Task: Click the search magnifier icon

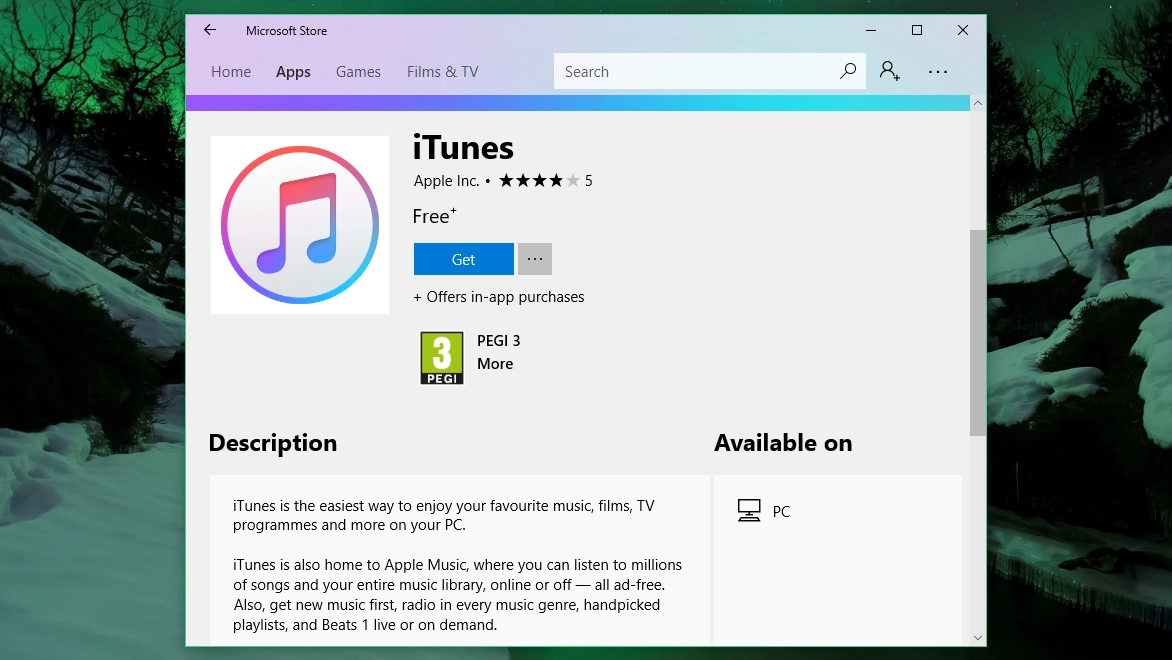Action: (x=848, y=71)
